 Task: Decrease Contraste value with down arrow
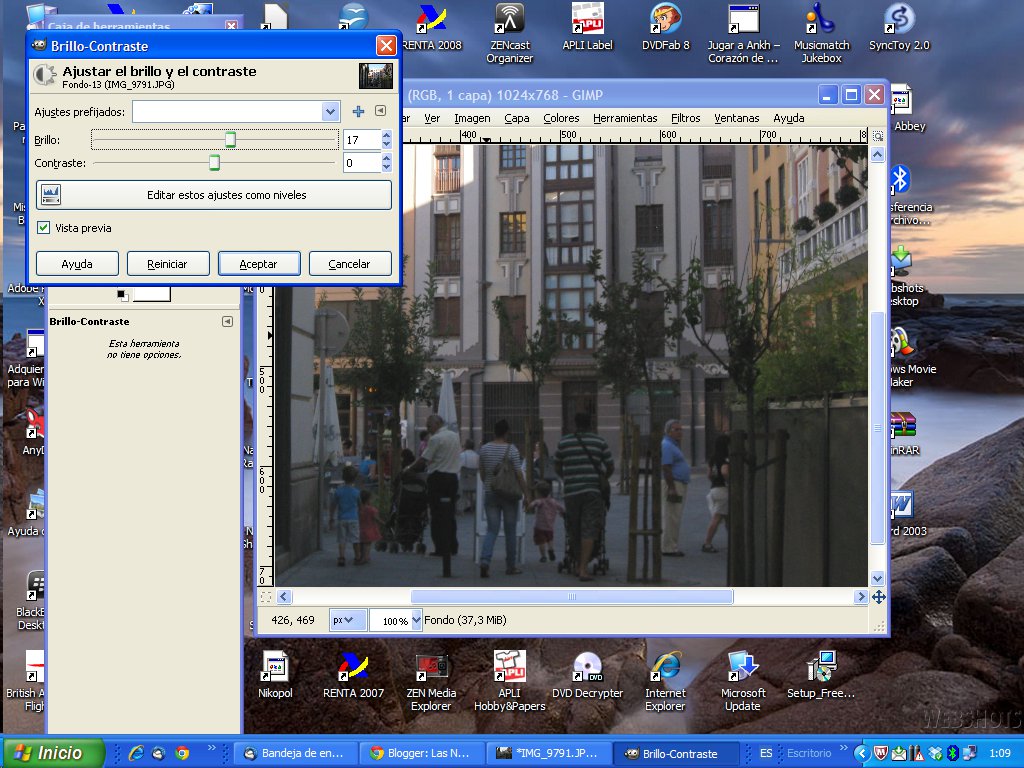pyautogui.click(x=387, y=168)
